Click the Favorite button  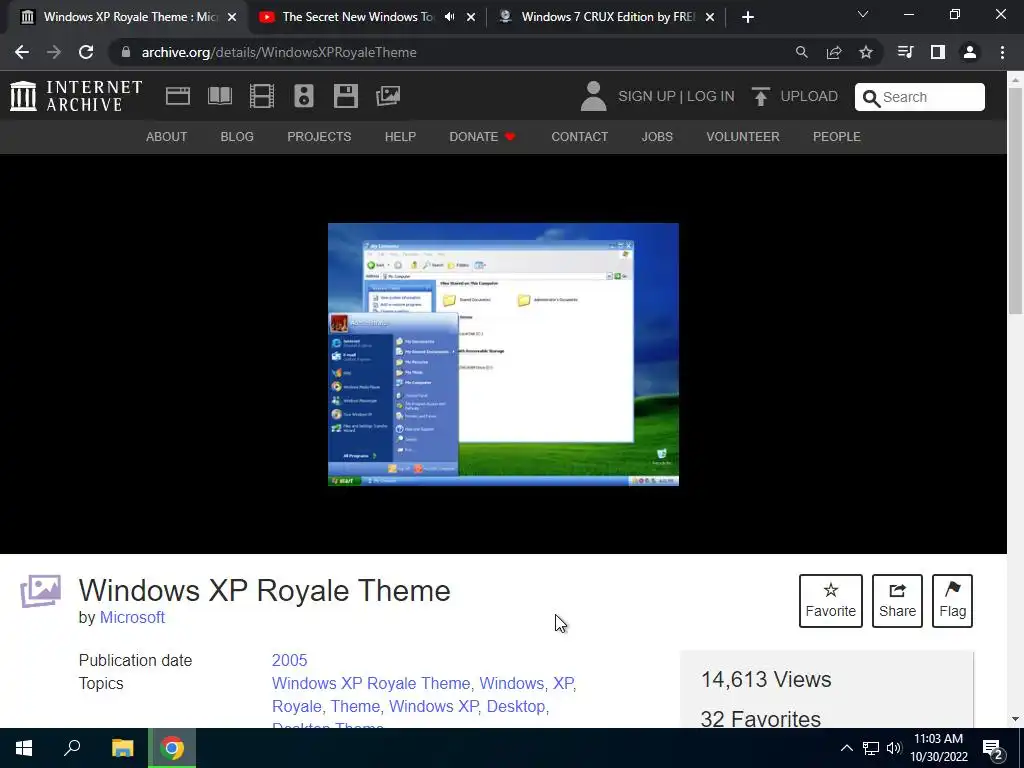coord(831,601)
